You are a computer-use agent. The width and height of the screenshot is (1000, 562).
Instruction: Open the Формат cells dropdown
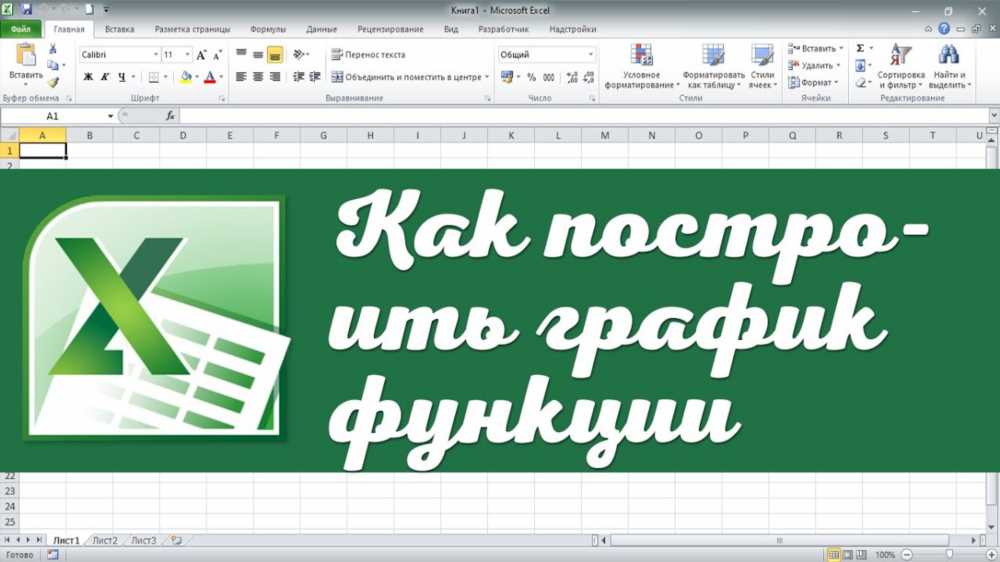[x=814, y=82]
